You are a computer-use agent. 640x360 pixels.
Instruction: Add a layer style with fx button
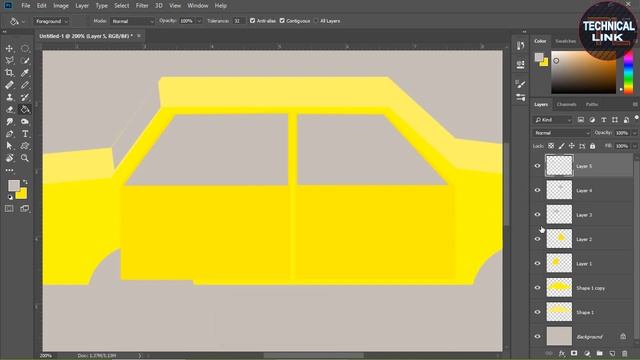pos(562,353)
